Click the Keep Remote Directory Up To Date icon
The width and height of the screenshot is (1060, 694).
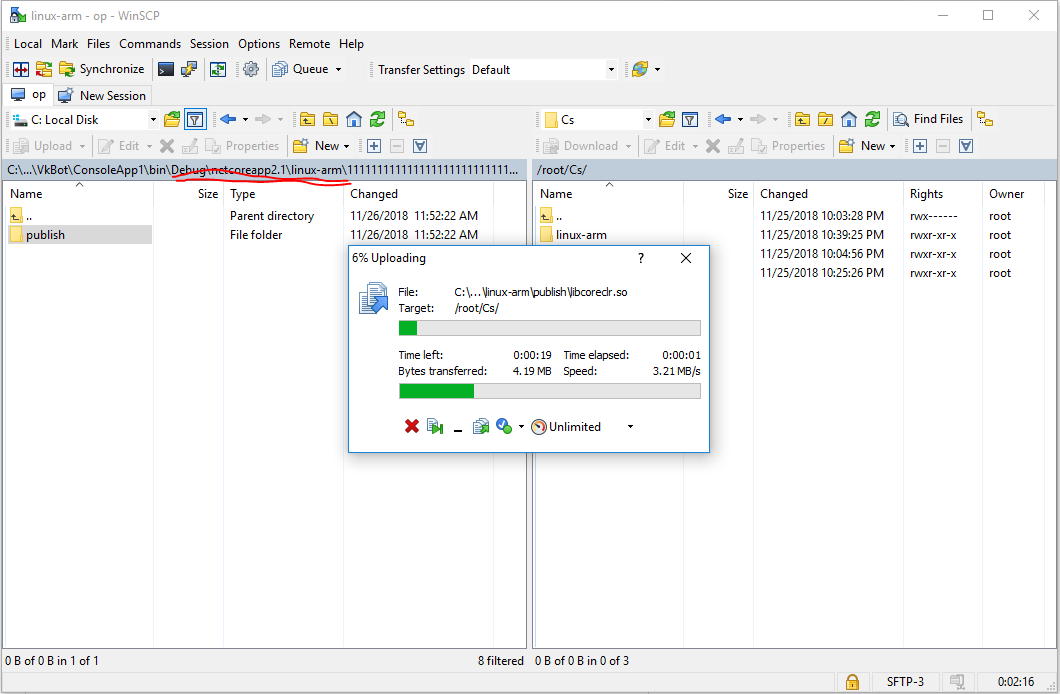tap(218, 69)
